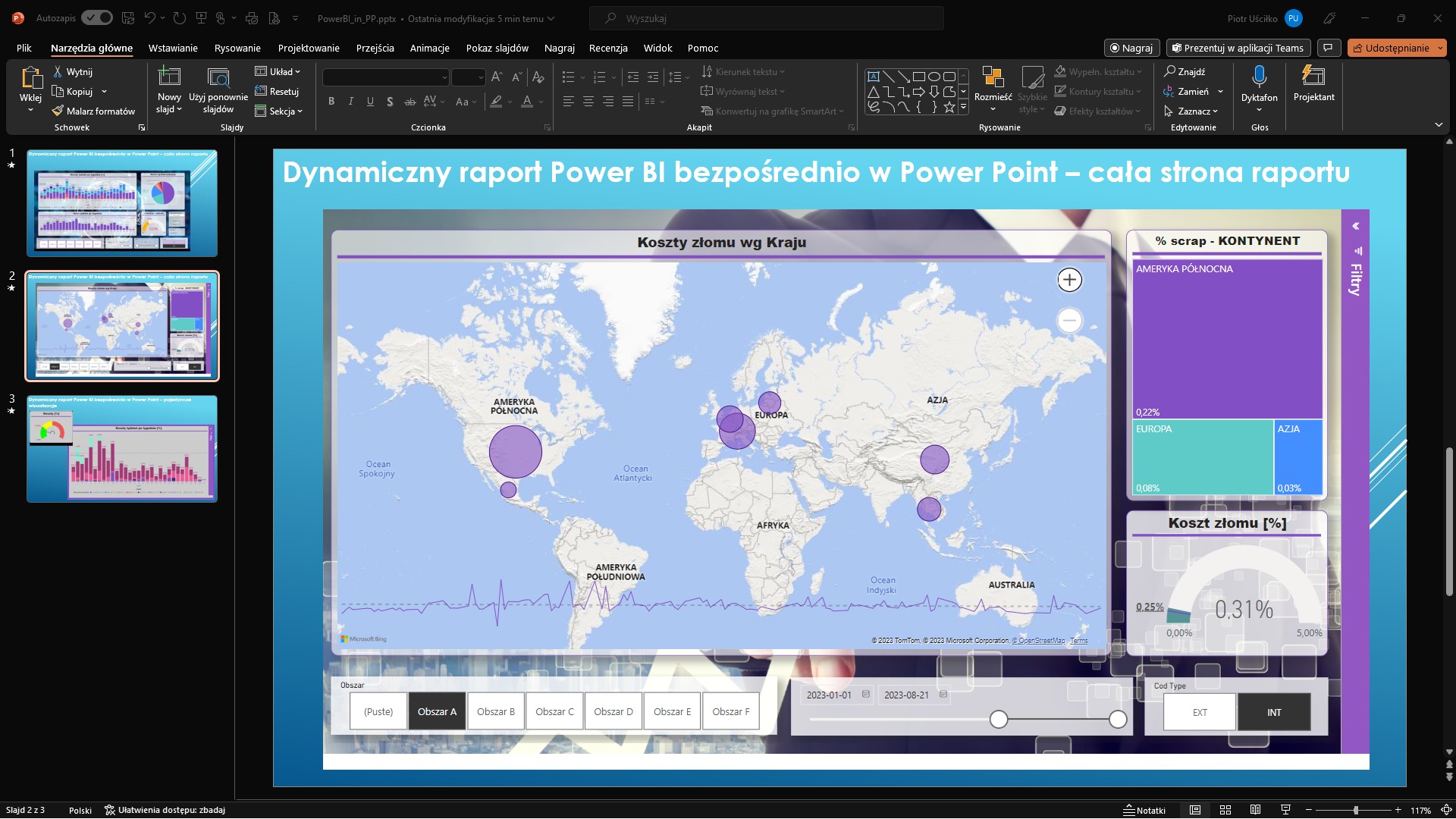
Task: Click increase font size icon
Action: pyautogui.click(x=497, y=77)
